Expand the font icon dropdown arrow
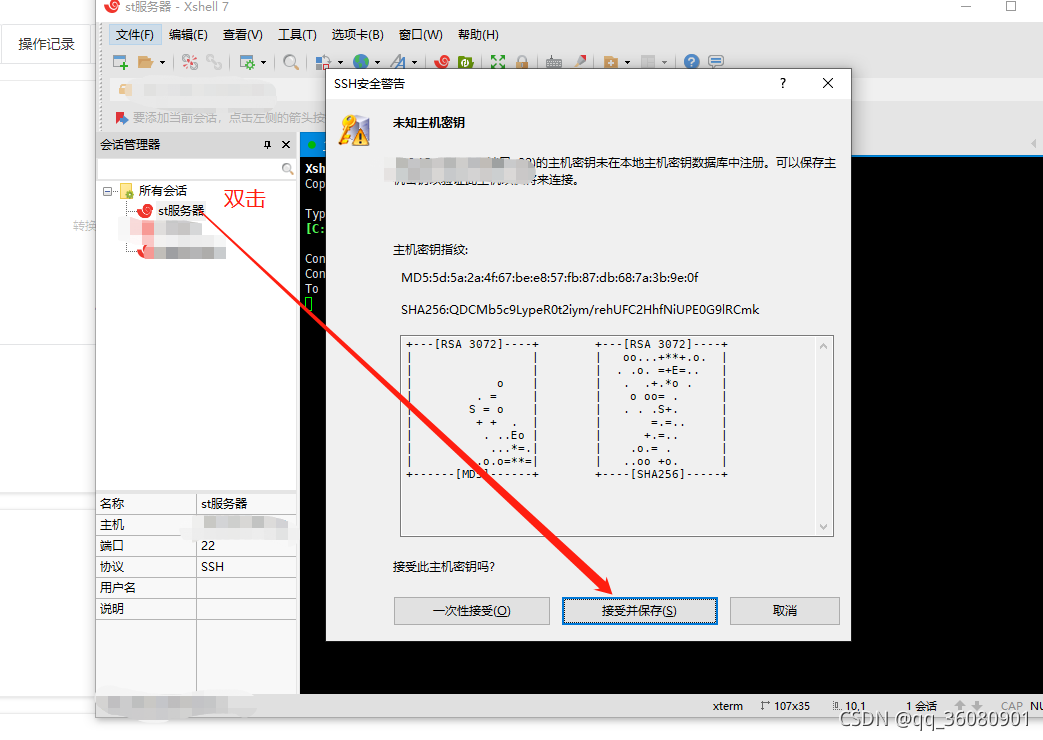The width and height of the screenshot is (1043, 740). (x=414, y=63)
